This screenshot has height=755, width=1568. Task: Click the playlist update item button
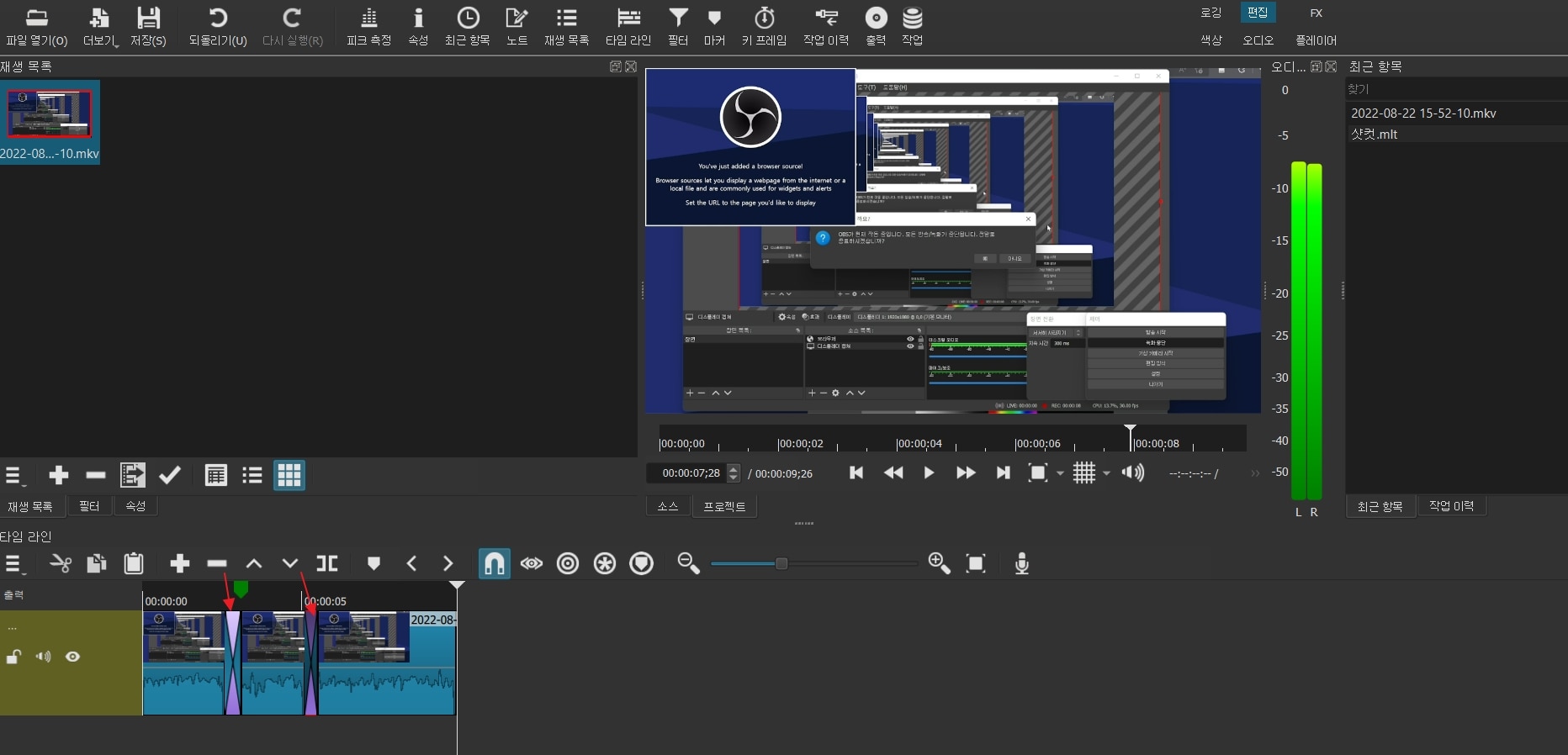click(x=133, y=476)
